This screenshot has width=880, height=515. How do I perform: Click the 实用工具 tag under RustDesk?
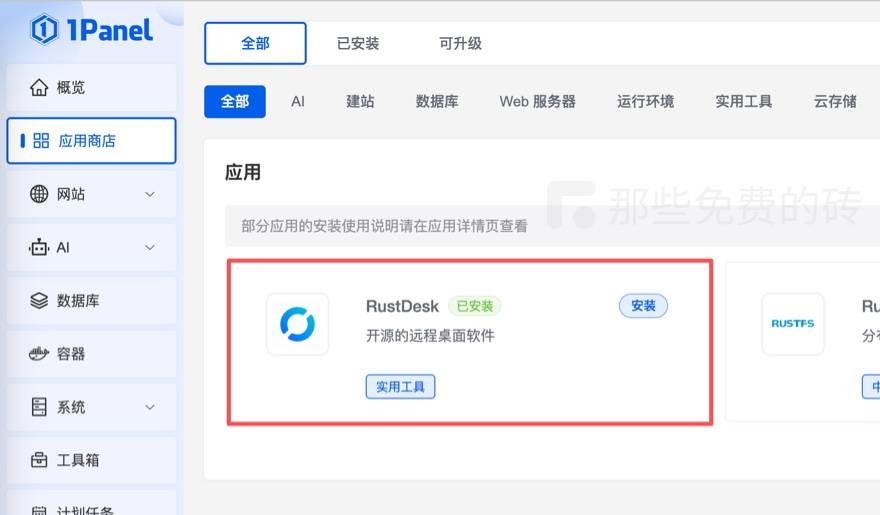[400, 387]
